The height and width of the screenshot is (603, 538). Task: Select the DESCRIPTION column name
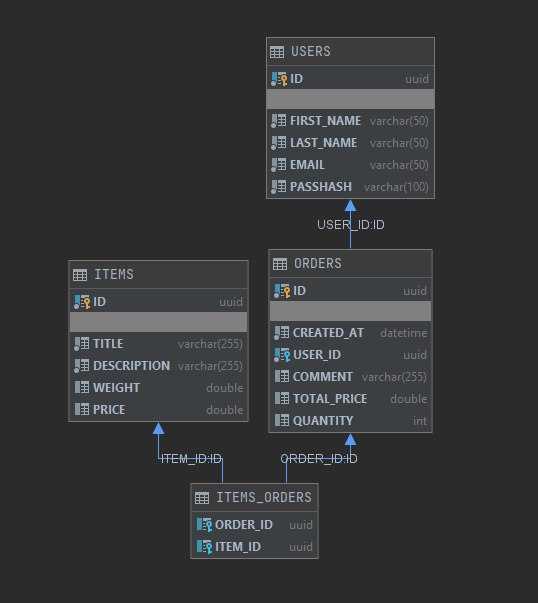132,365
